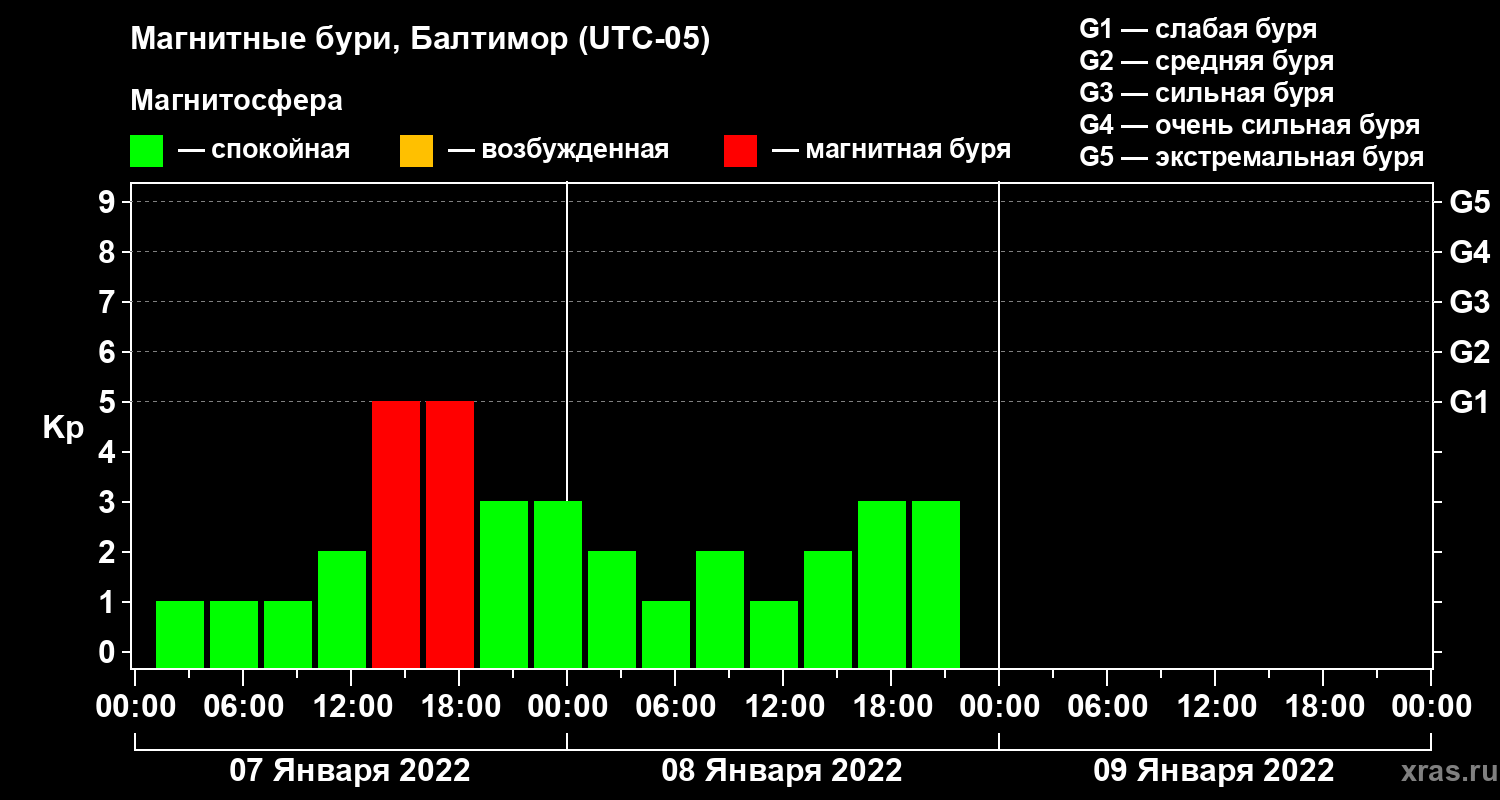Click the '09 Января 2022' date label
The image size is (1500, 800).
point(1214,771)
